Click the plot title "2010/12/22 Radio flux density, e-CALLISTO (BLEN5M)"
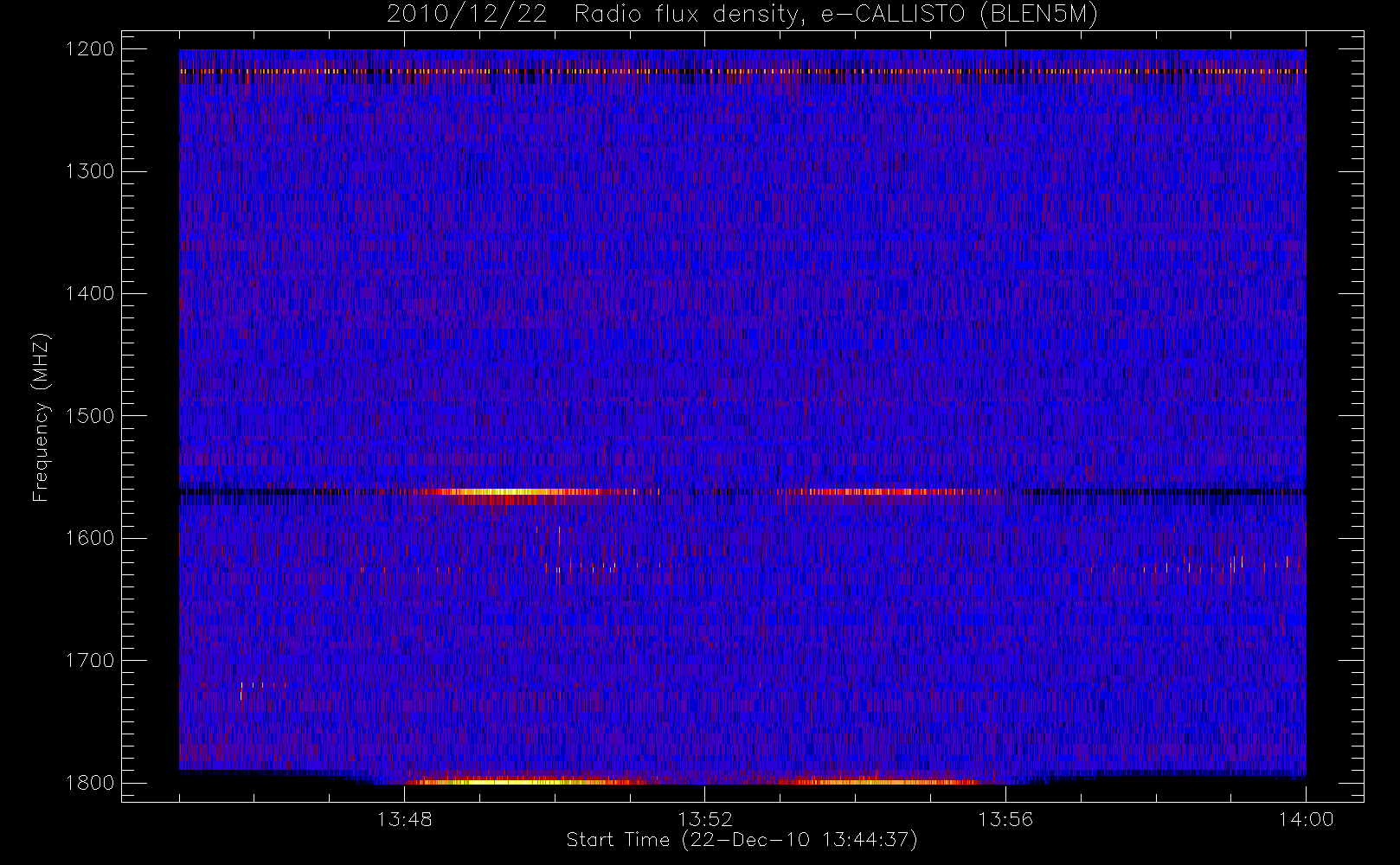 742,15
